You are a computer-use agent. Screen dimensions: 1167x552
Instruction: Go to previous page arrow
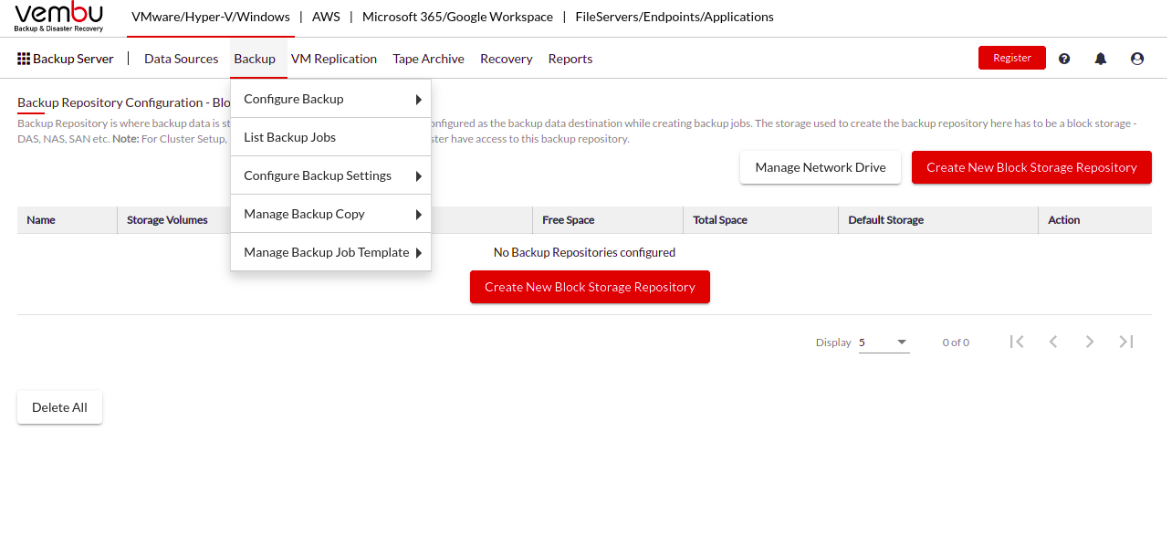tap(1053, 341)
